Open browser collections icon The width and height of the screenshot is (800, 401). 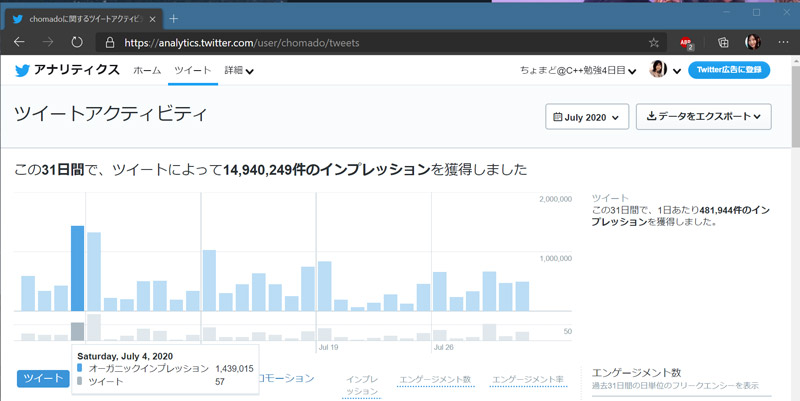(724, 43)
